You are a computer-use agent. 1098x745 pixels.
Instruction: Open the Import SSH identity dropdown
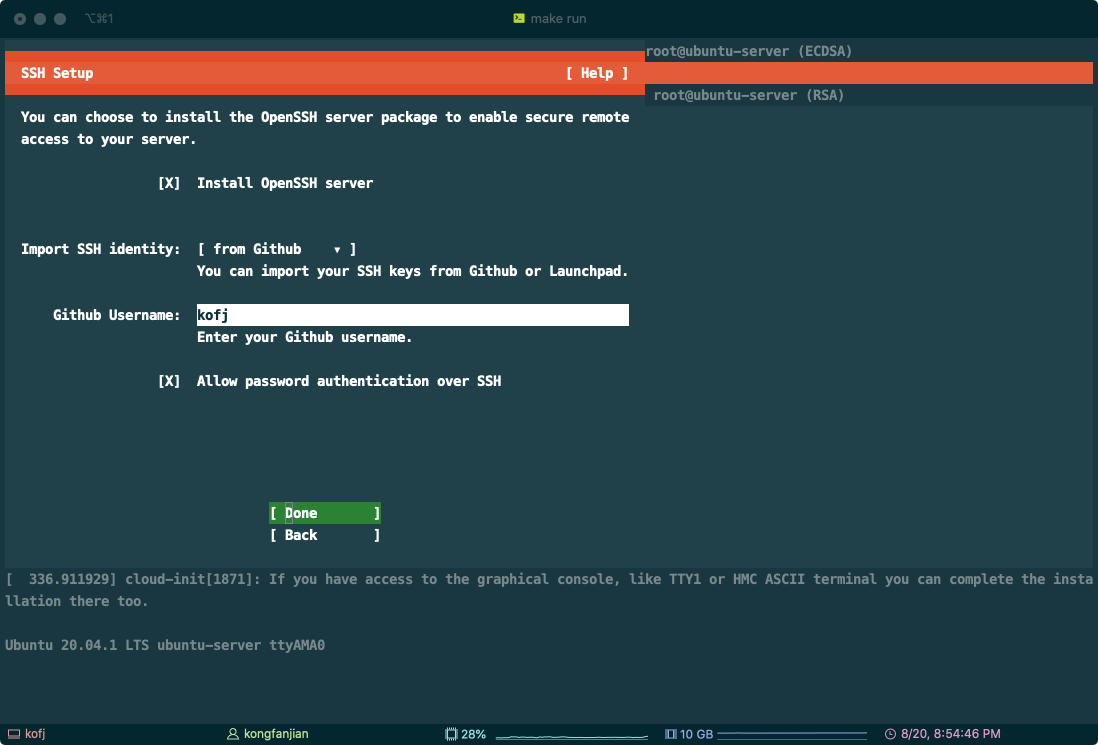click(x=276, y=249)
